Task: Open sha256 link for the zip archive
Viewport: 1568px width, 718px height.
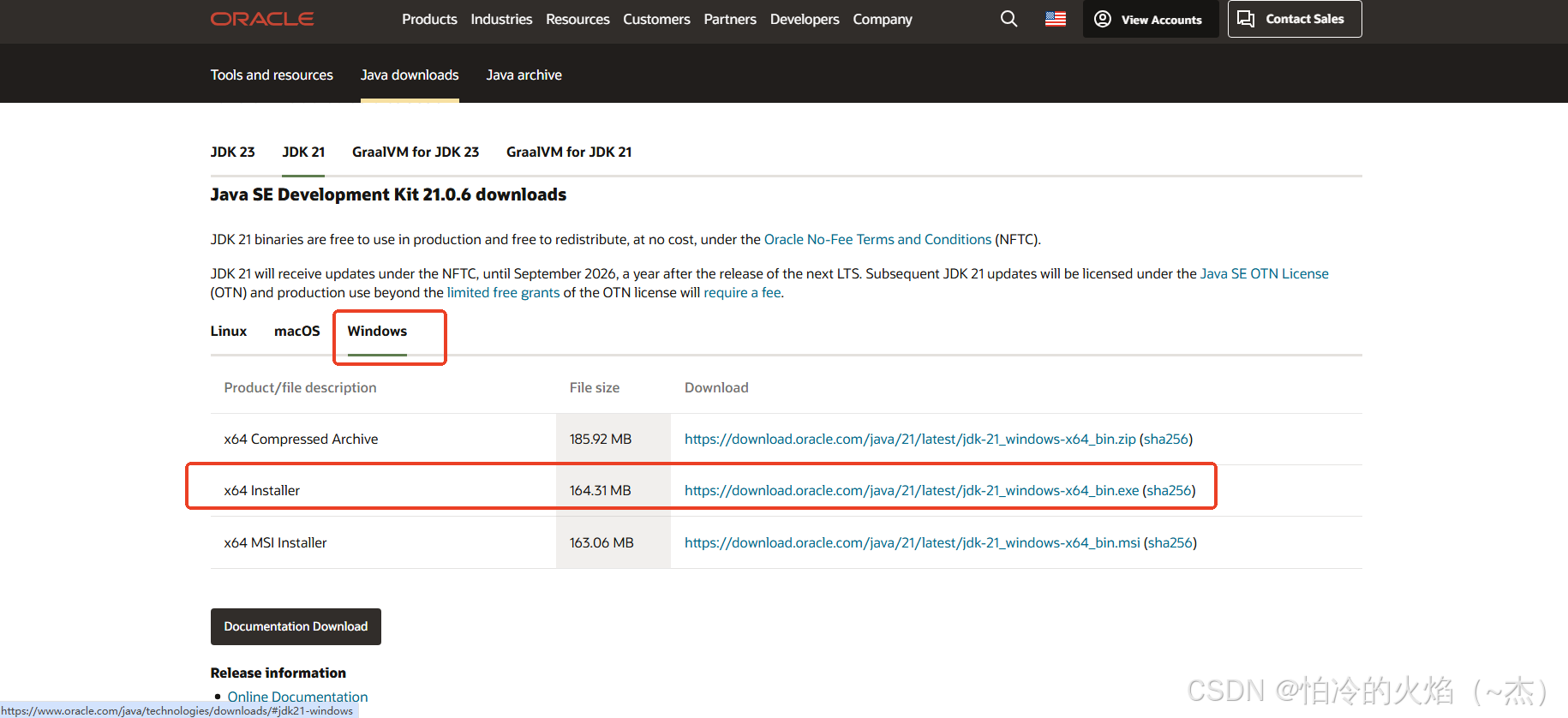Action: (1166, 439)
